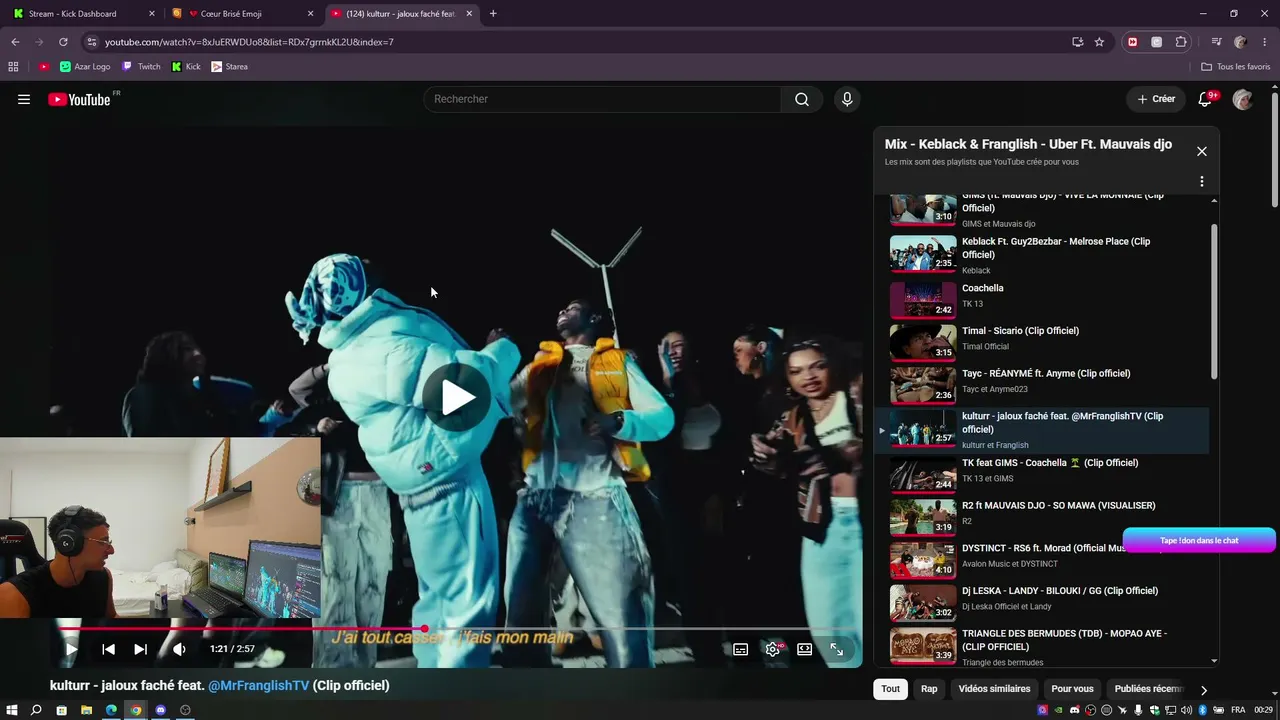Image resolution: width=1280 pixels, height=720 pixels.
Task: Close the Cœur Brisé Emoji tab
Action: 310,14
